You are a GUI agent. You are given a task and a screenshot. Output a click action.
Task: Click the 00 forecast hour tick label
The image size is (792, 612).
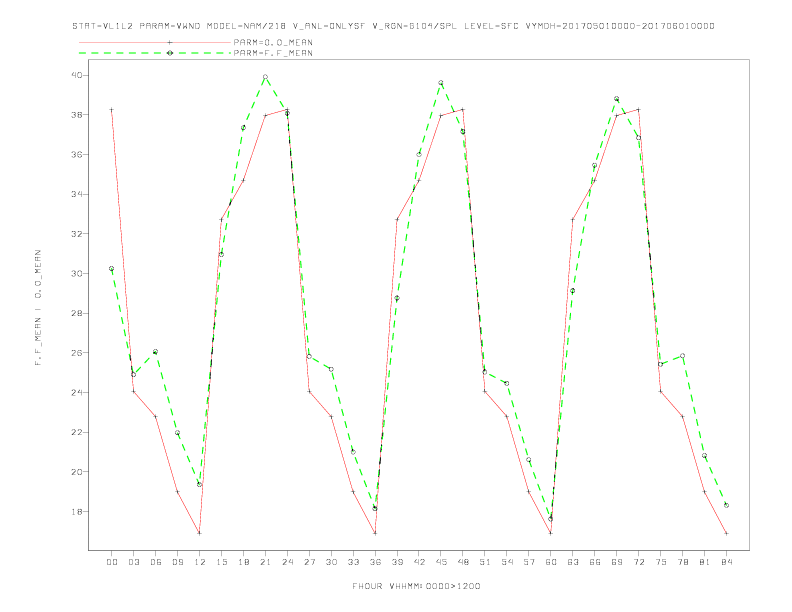click(x=112, y=562)
